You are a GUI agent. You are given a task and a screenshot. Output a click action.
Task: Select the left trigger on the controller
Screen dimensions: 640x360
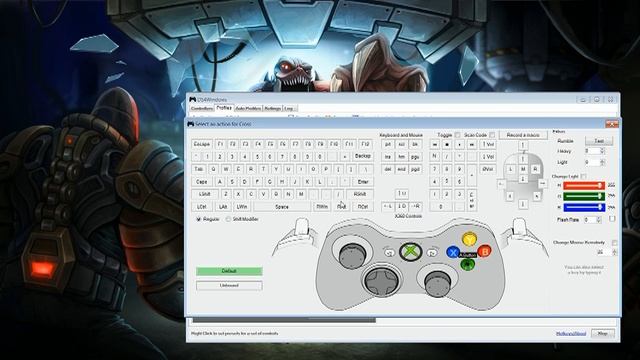coord(302,227)
